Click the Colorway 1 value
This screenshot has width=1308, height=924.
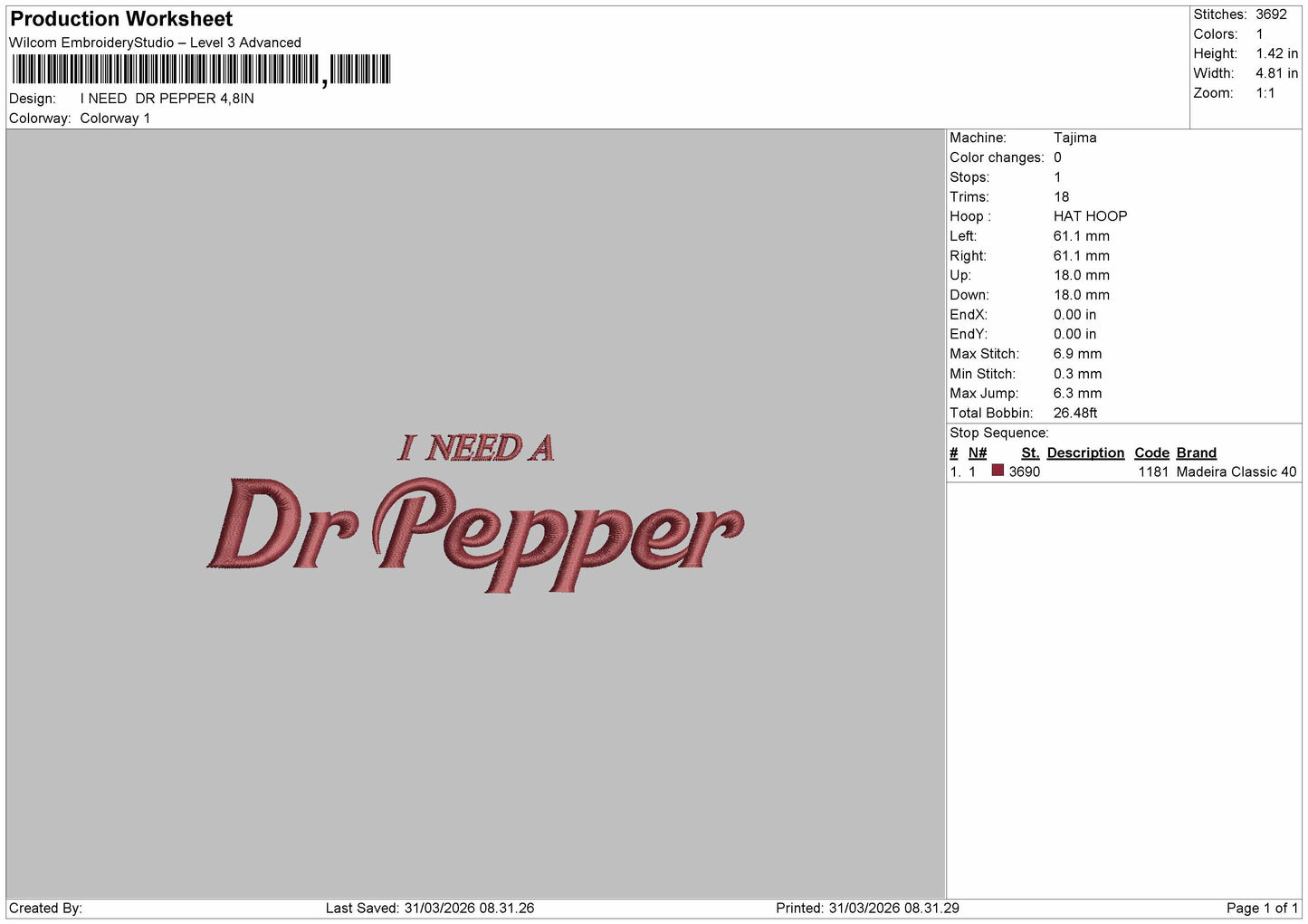115,119
